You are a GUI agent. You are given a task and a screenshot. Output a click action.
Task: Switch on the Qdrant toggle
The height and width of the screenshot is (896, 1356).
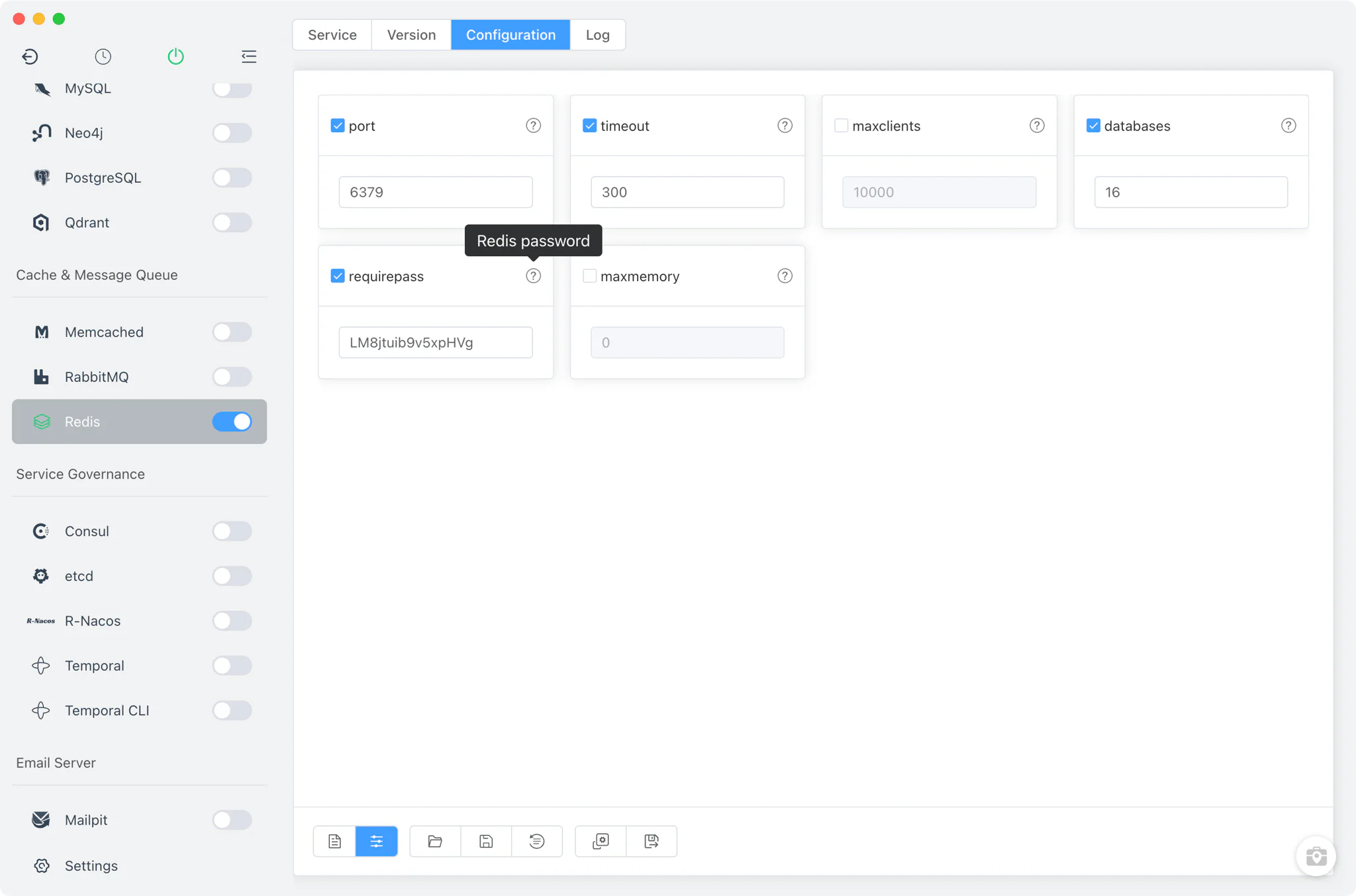(232, 222)
